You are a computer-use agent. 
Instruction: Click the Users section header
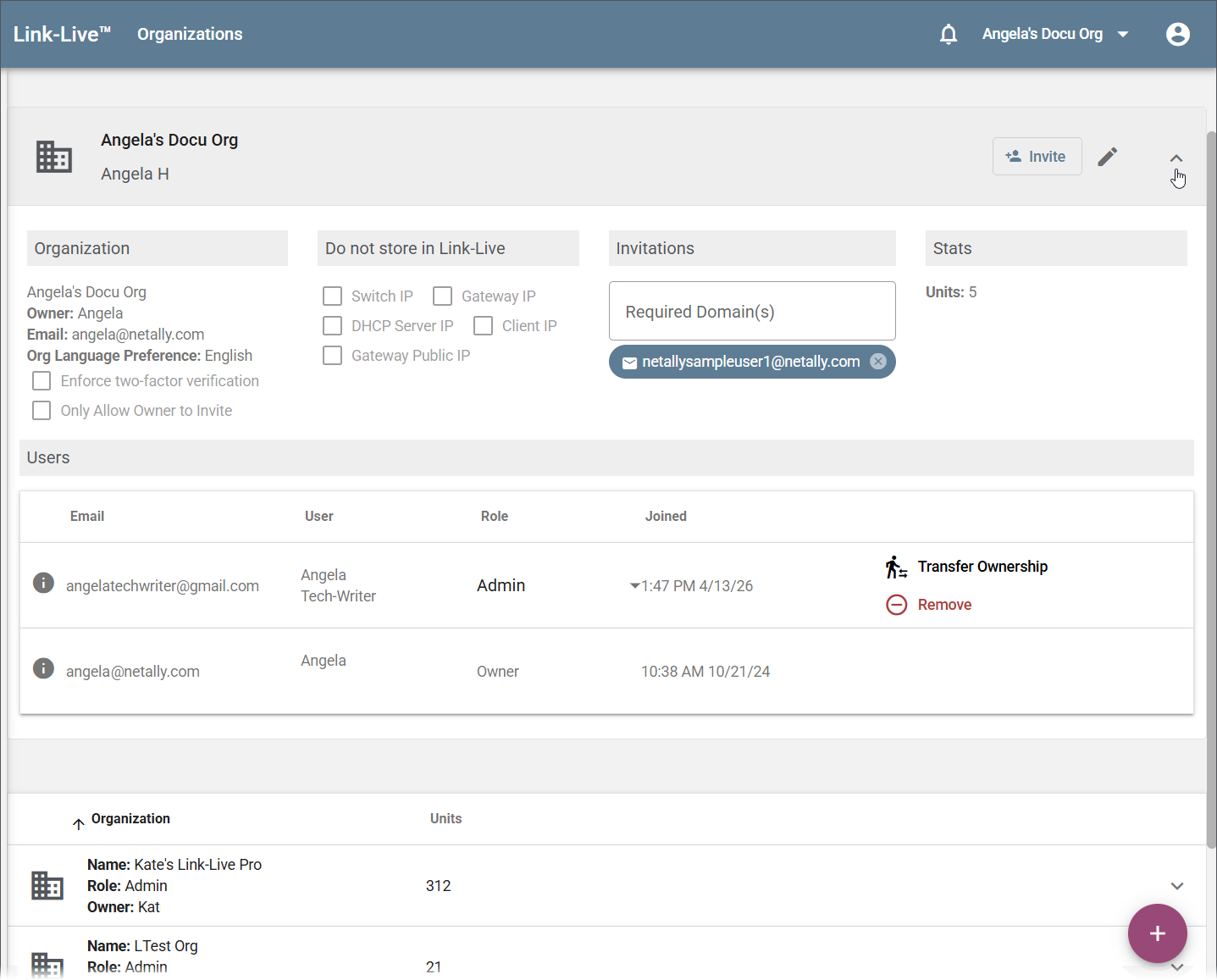606,457
